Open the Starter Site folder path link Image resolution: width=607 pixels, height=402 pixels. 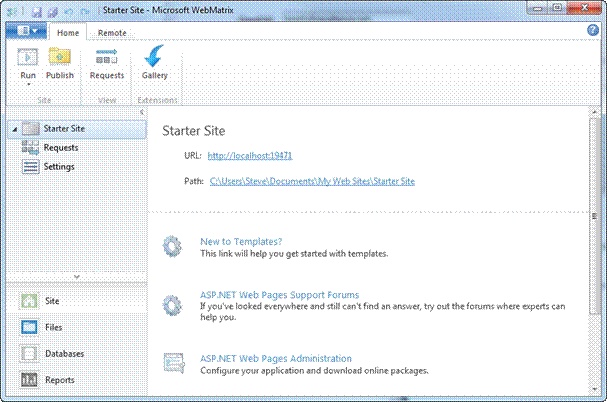312,181
